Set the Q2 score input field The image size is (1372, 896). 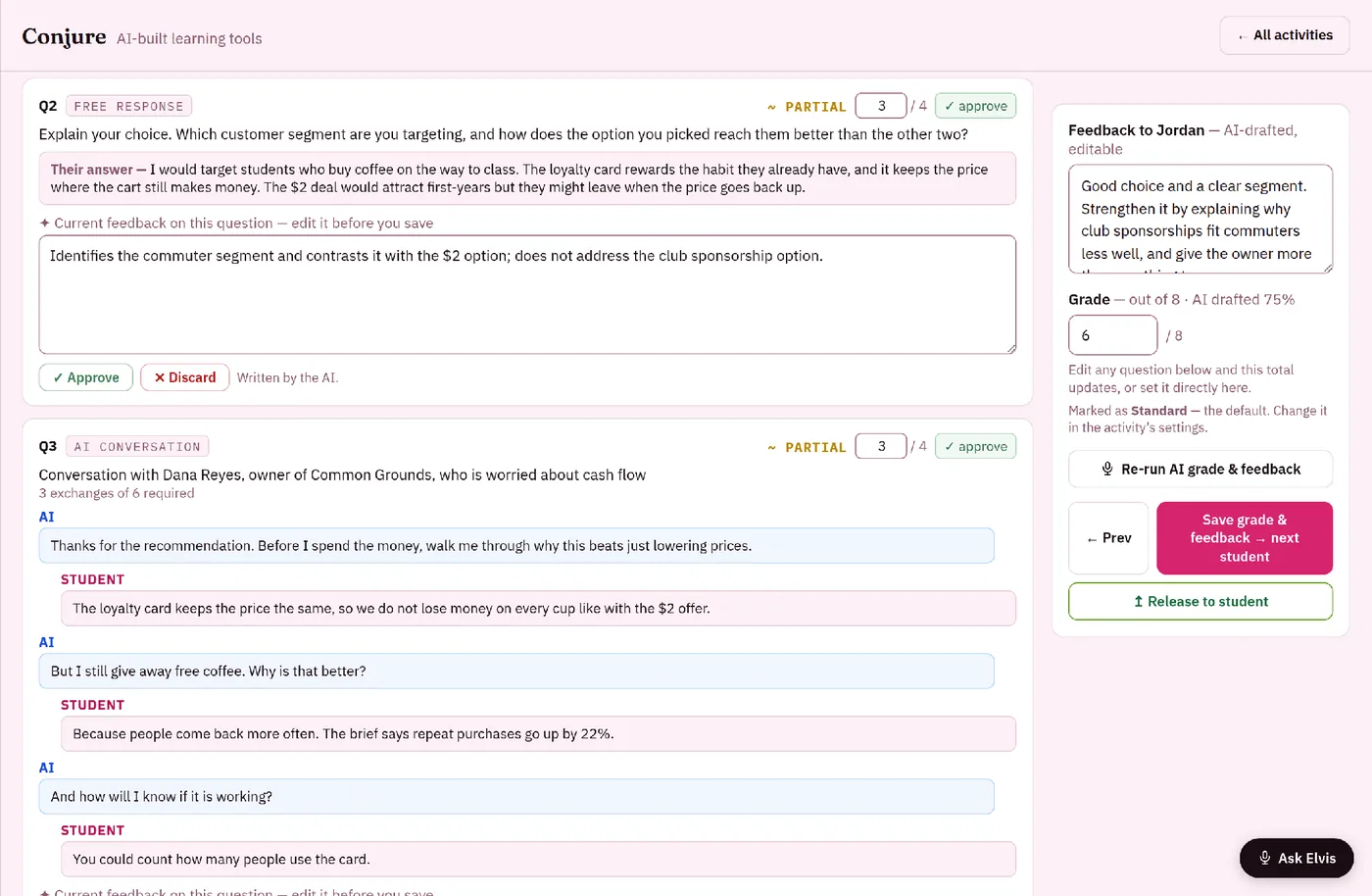[881, 106]
